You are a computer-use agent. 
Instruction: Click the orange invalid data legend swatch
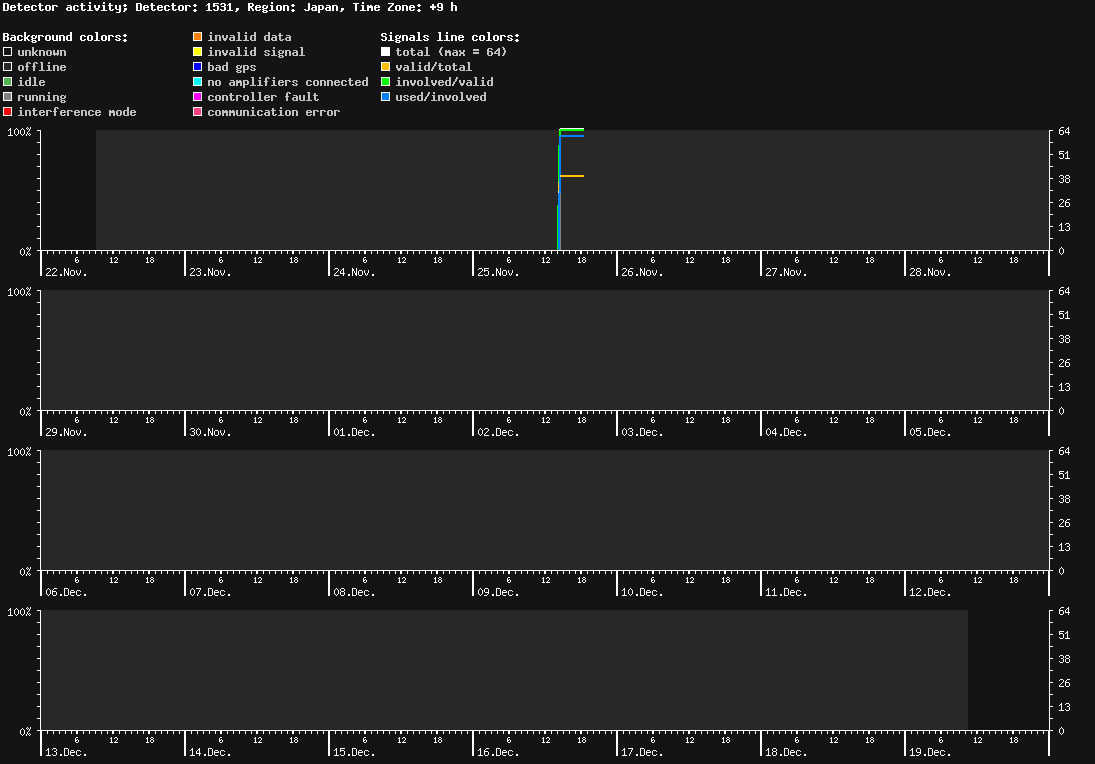coord(198,37)
